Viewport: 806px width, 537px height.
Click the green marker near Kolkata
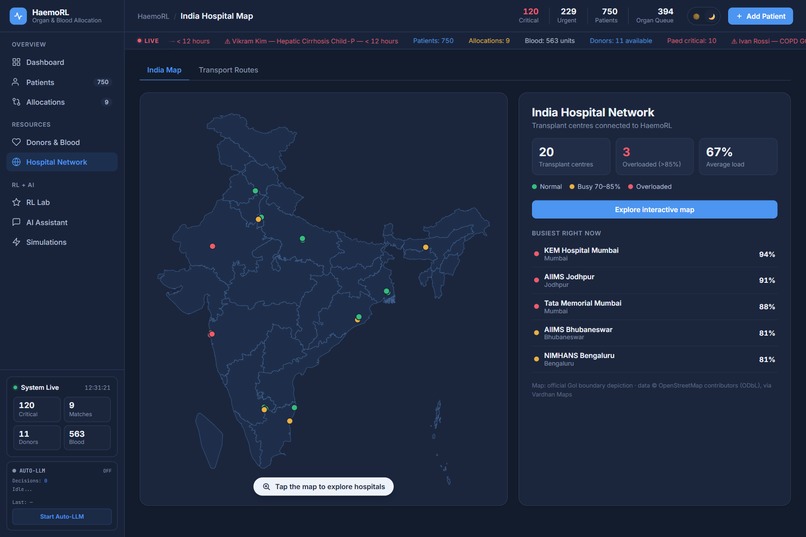pyautogui.click(x=387, y=291)
